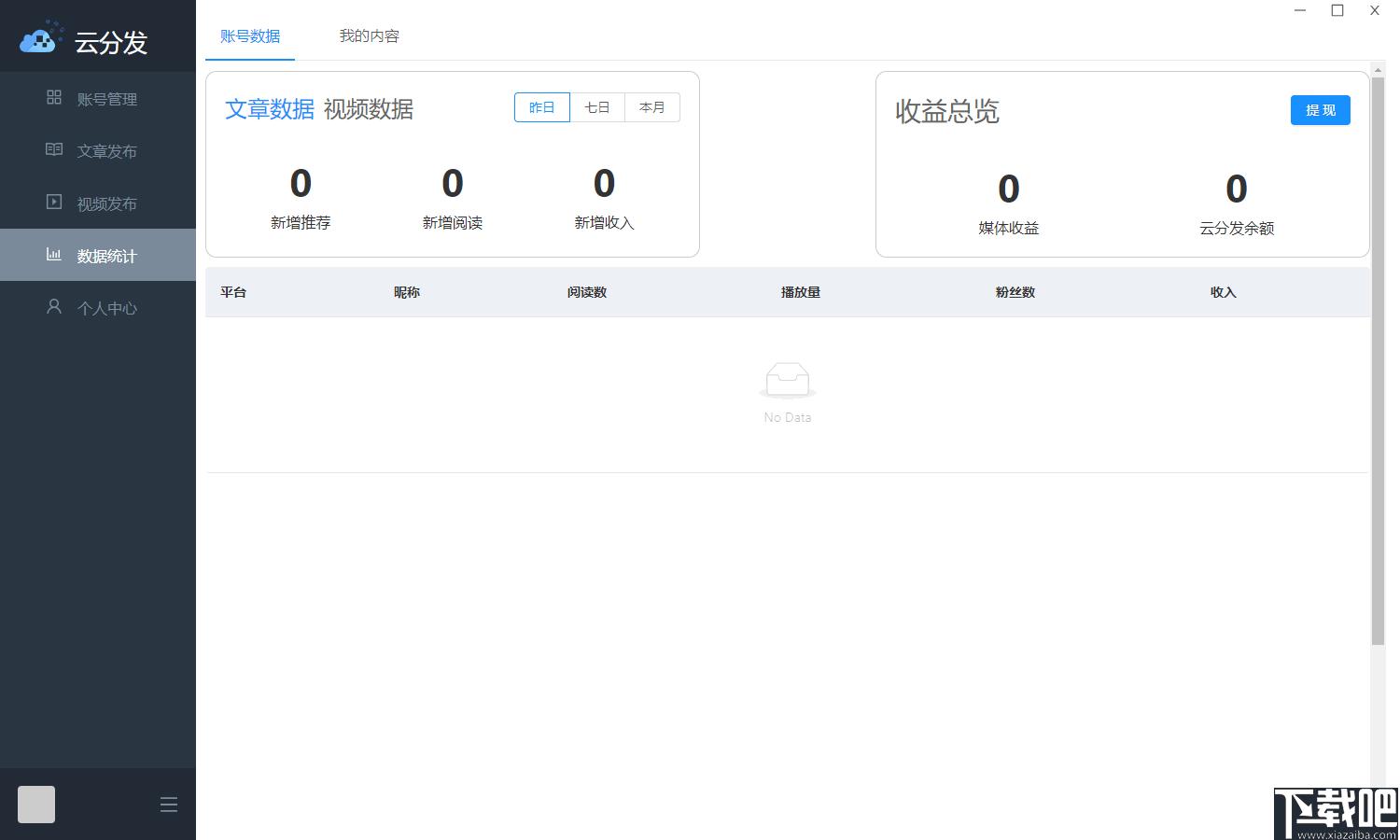
Task: Click the 阅读数 column header
Action: pyautogui.click(x=587, y=292)
